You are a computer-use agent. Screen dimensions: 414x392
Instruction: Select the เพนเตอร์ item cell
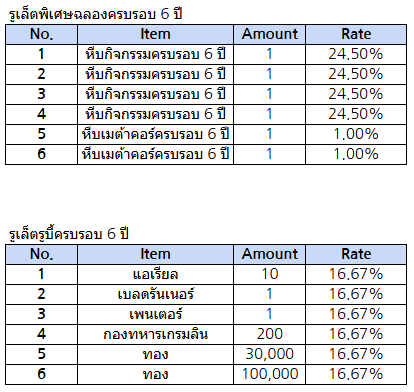(155, 314)
